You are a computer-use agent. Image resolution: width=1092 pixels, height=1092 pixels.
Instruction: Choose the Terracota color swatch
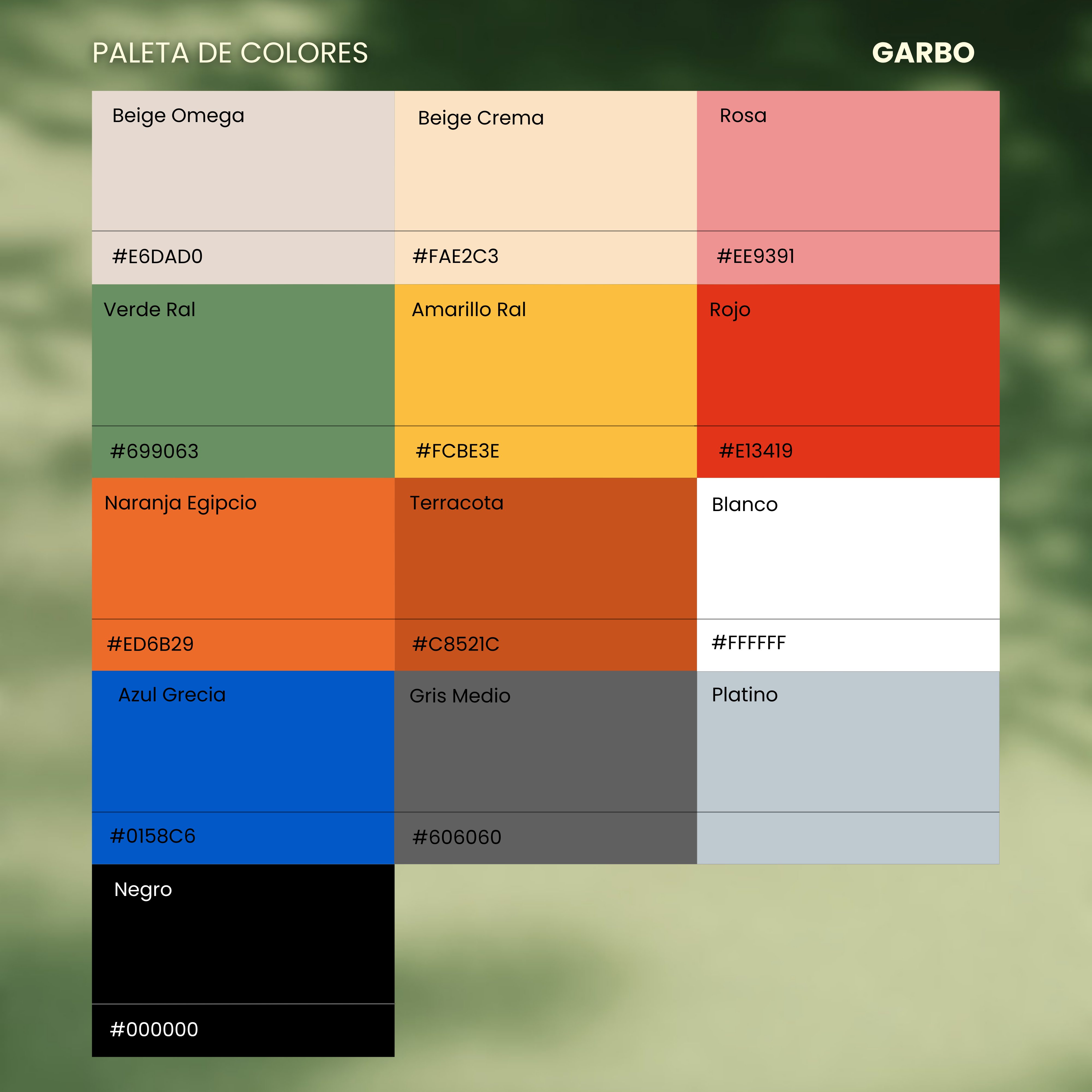point(545,574)
